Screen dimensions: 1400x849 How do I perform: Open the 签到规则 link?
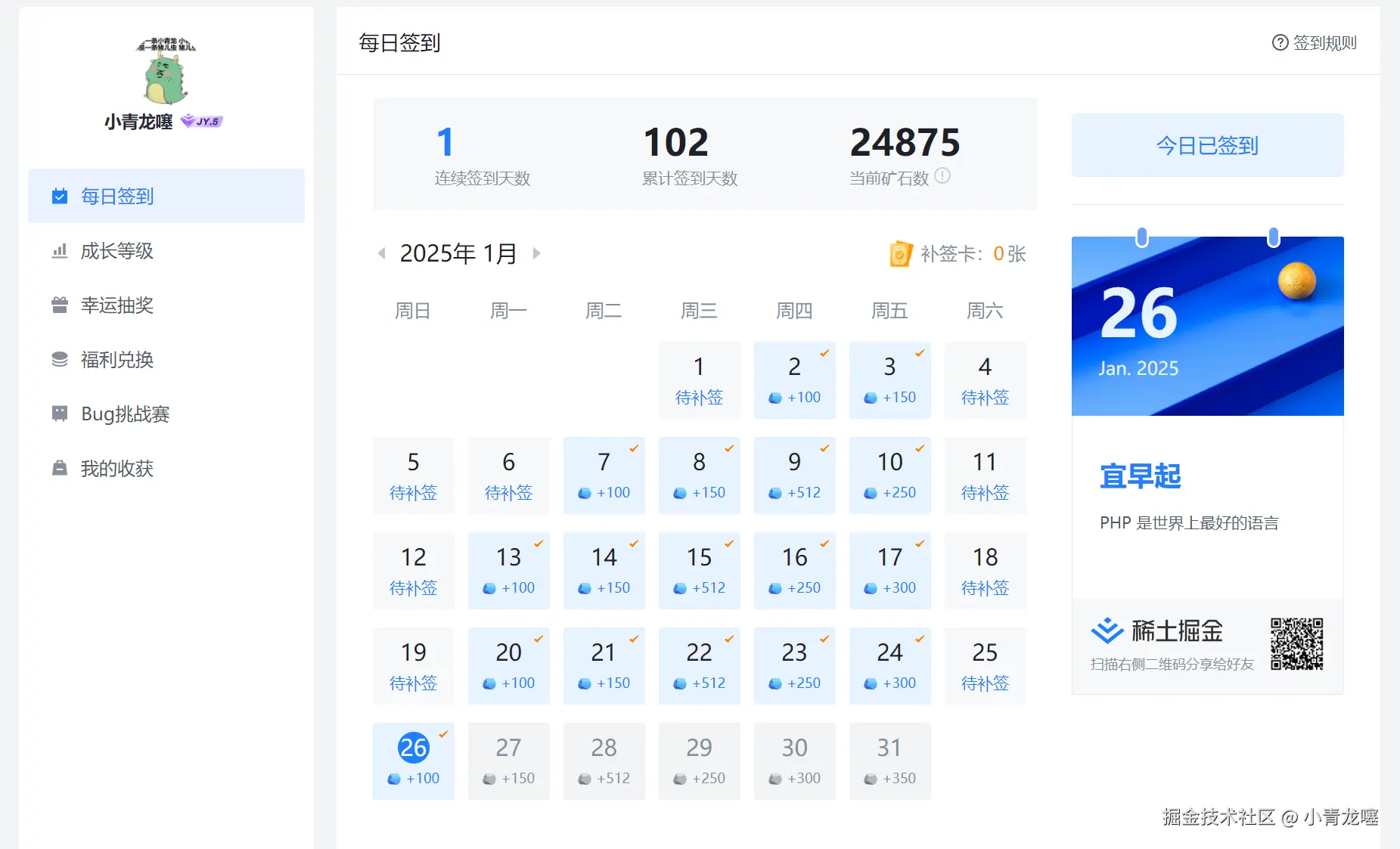(1324, 43)
